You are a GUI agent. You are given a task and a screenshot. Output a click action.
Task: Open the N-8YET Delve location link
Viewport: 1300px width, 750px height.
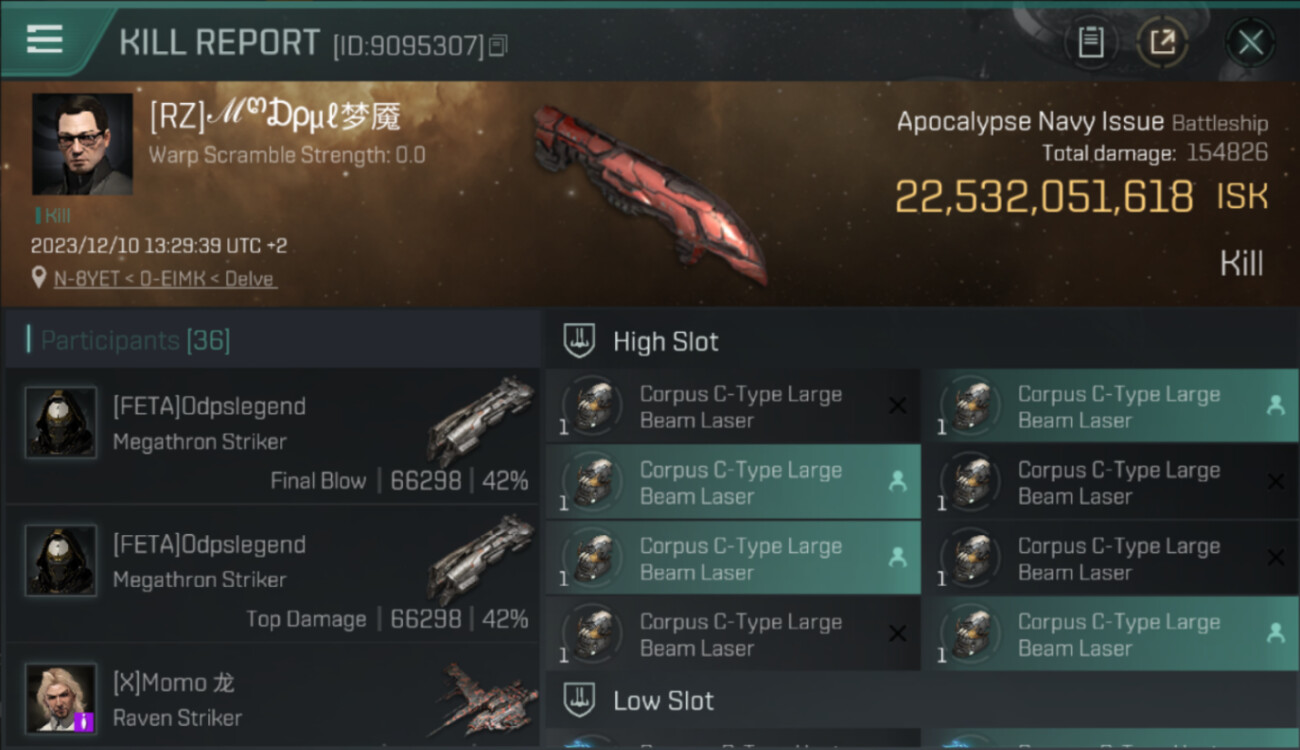[x=165, y=279]
